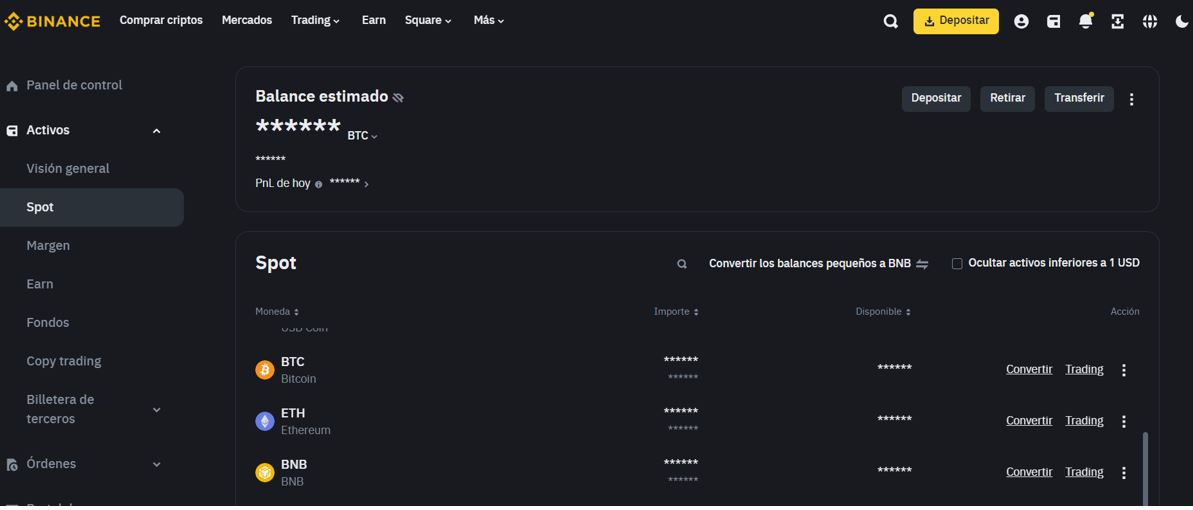
Task: Open the wallet icon in header
Action: tap(1053, 21)
